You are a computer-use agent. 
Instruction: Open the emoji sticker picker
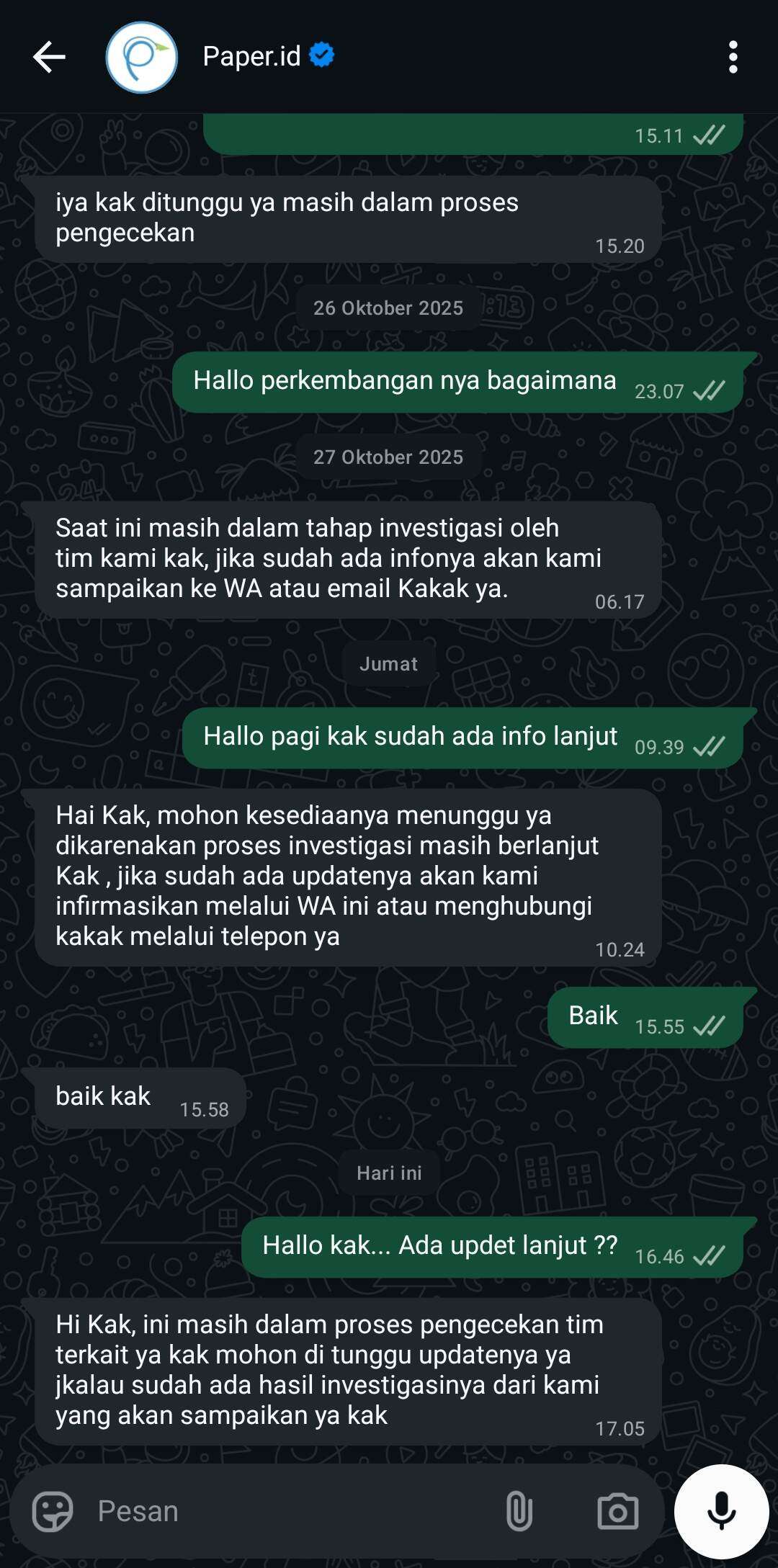click(53, 1510)
